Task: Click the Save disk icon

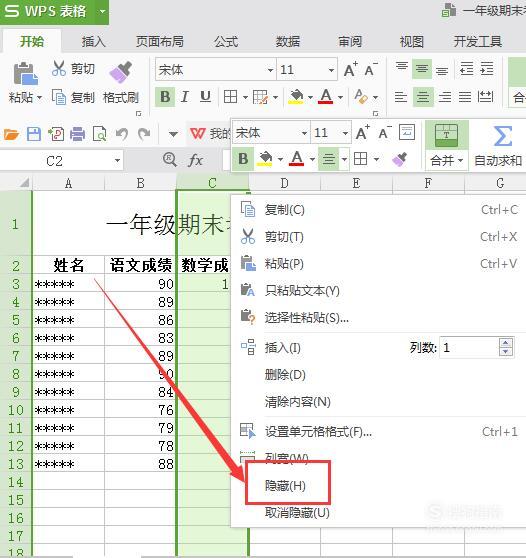Action: 34,134
